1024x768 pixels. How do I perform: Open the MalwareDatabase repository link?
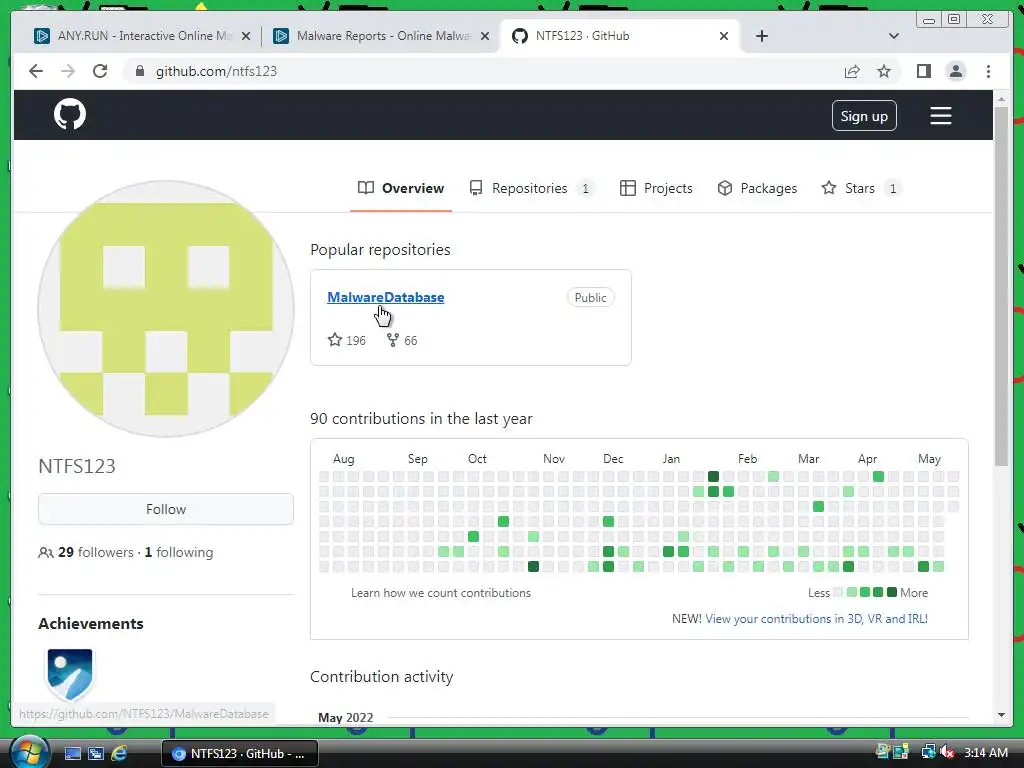tap(385, 297)
